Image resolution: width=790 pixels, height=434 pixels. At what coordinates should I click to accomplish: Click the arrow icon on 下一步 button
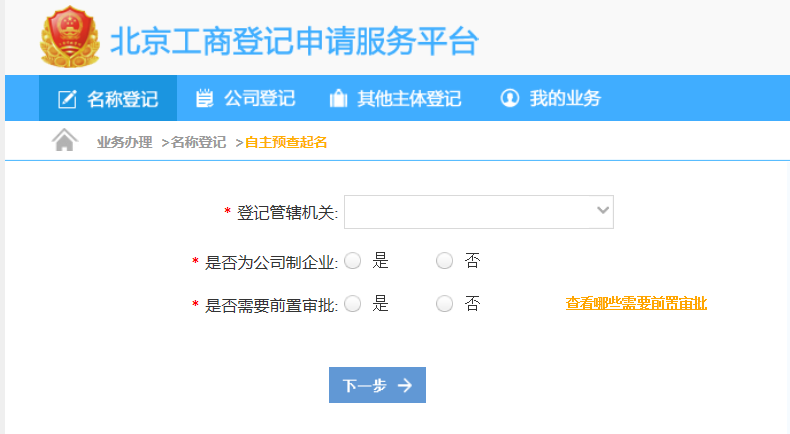click(404, 386)
